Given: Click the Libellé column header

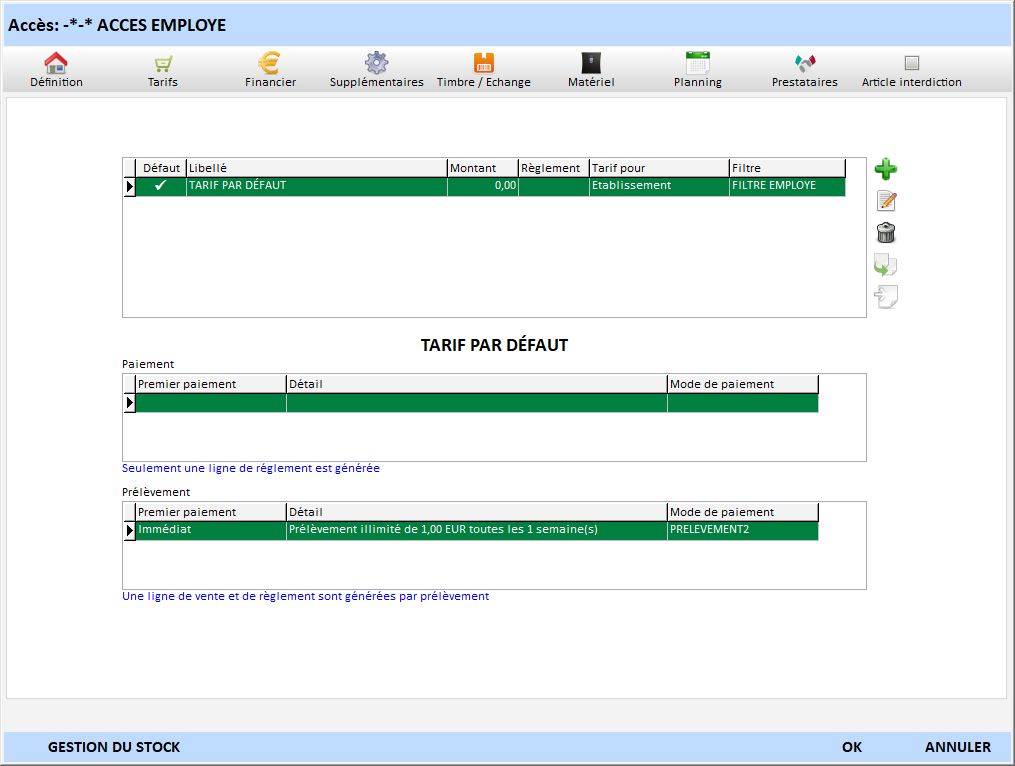Looking at the screenshot, I should point(316,168).
